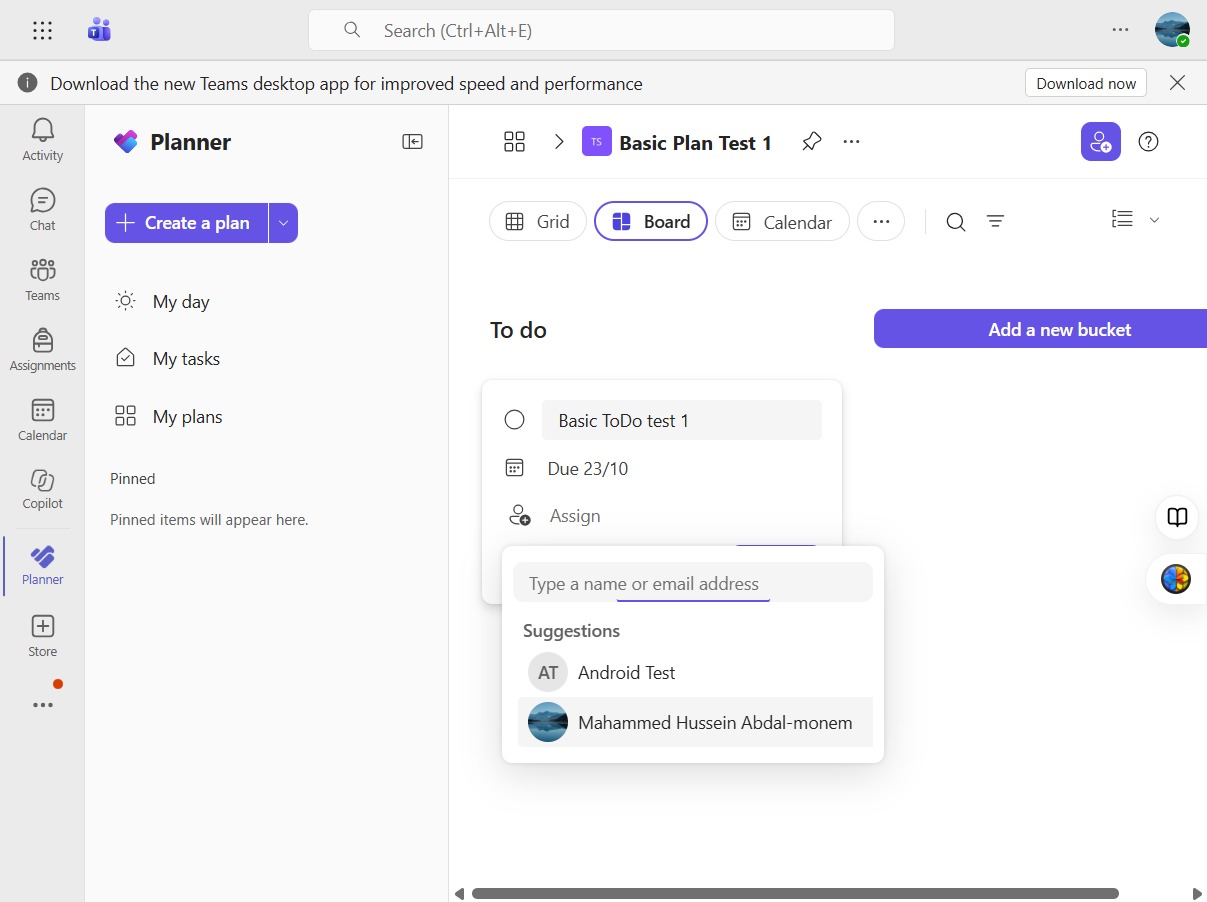The image size is (1207, 902).
Task: Open the Teams app launcher grid
Action: point(42,31)
